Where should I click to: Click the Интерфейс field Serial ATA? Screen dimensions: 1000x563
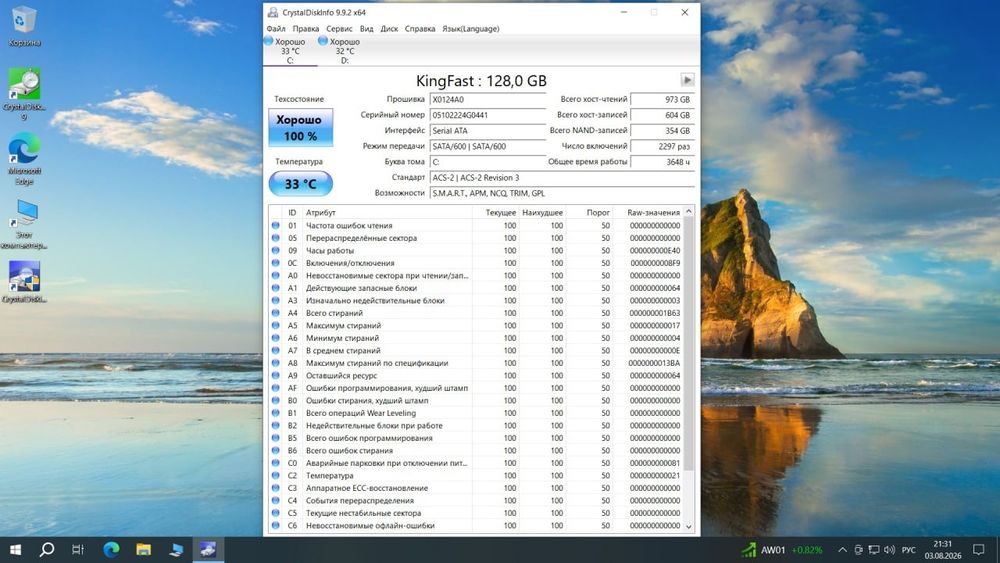point(487,131)
